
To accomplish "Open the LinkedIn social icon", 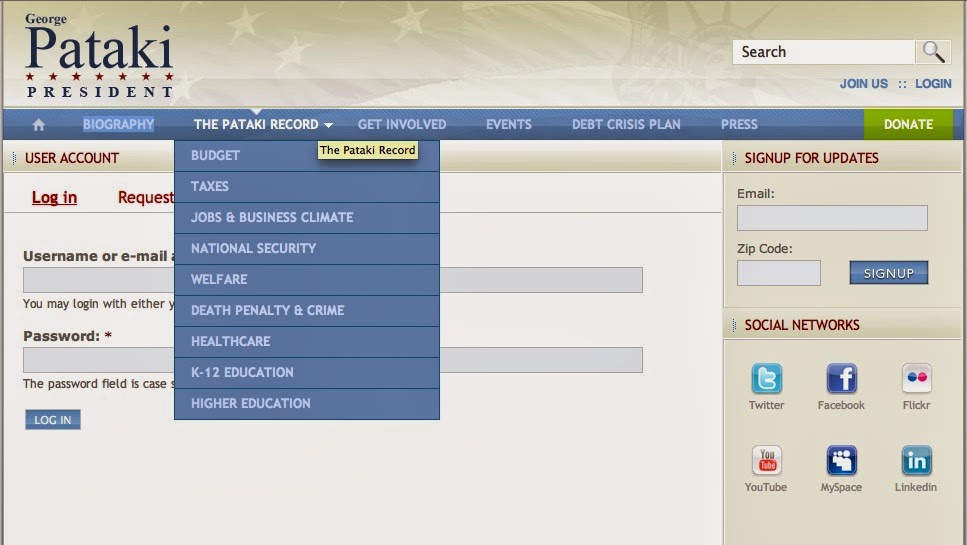I will 916,460.
